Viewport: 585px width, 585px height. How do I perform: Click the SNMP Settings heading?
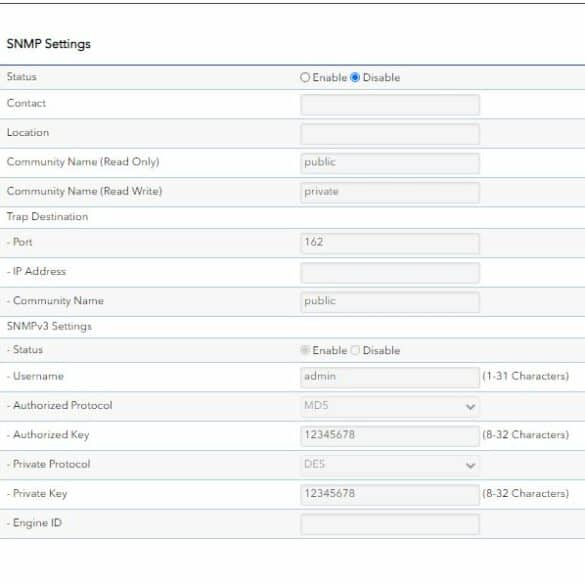[x=49, y=44]
